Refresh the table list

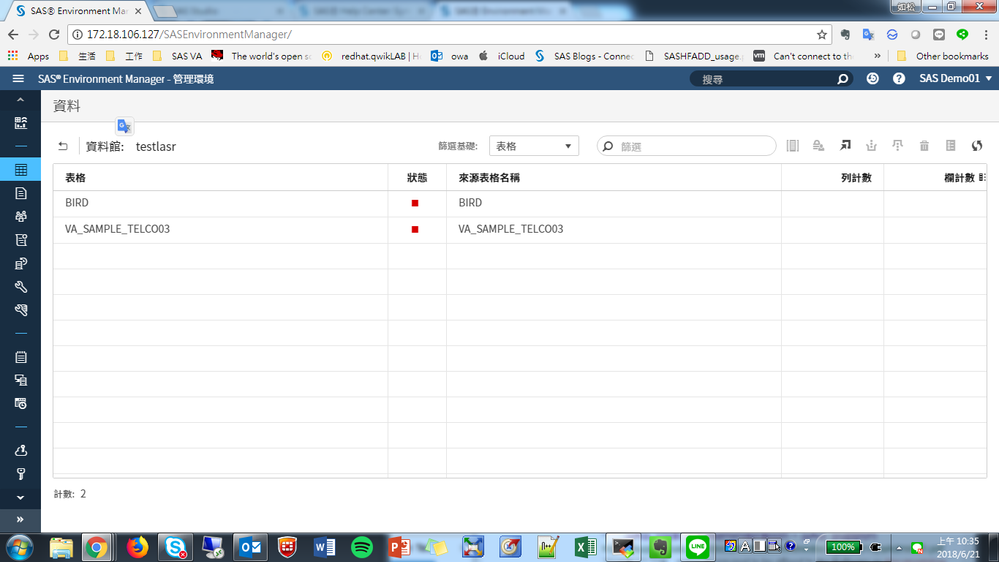tap(977, 146)
